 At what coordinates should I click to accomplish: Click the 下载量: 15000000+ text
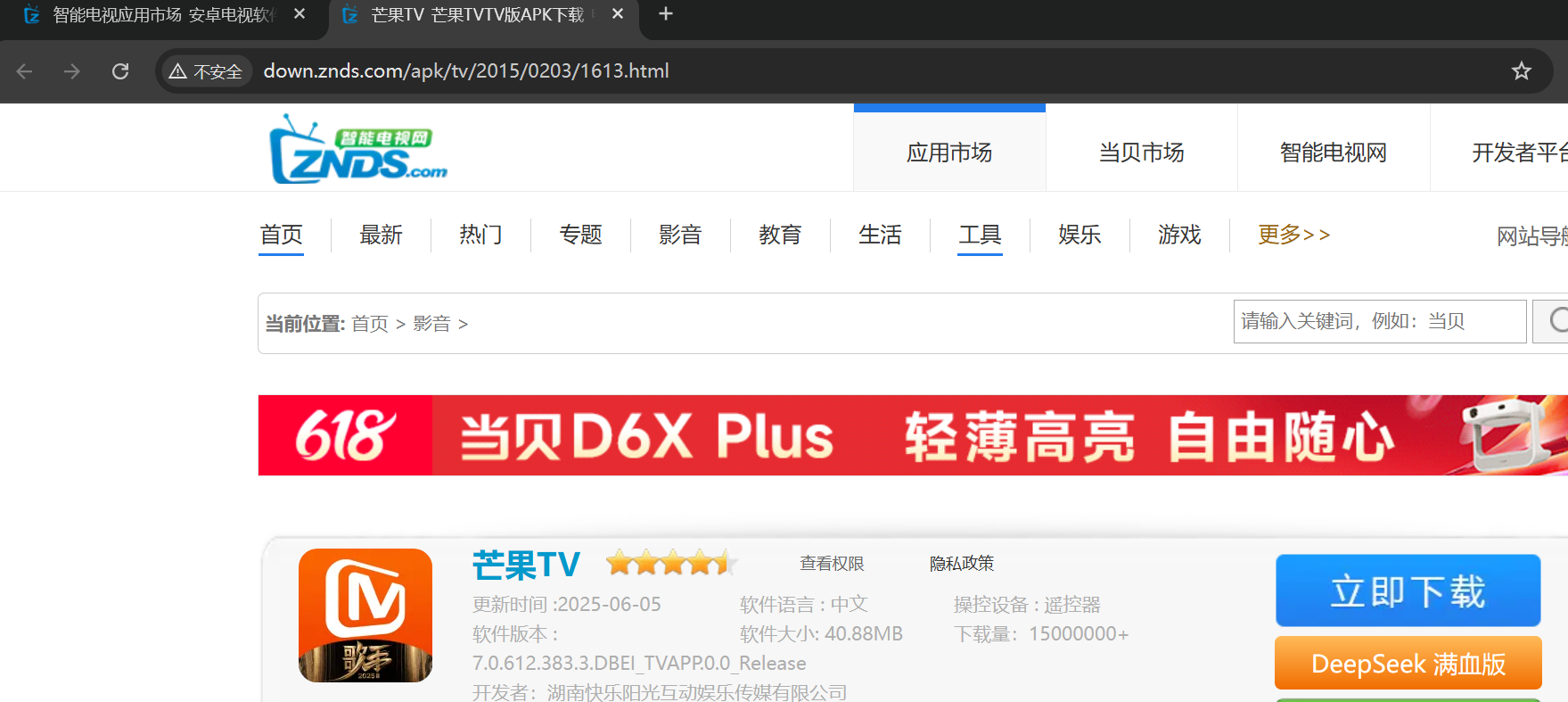[x=1041, y=634]
